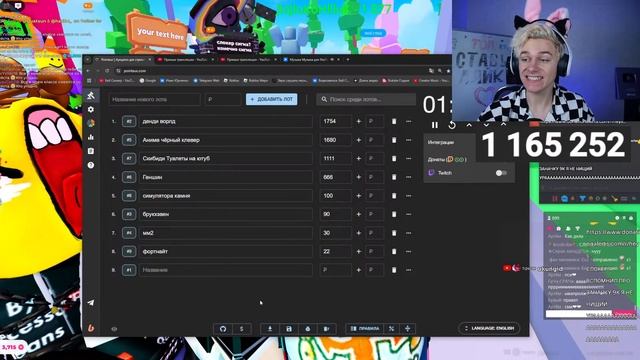Open a new browser tab with plus
Viewport: 640px width, 360px height.
(x=348, y=60)
